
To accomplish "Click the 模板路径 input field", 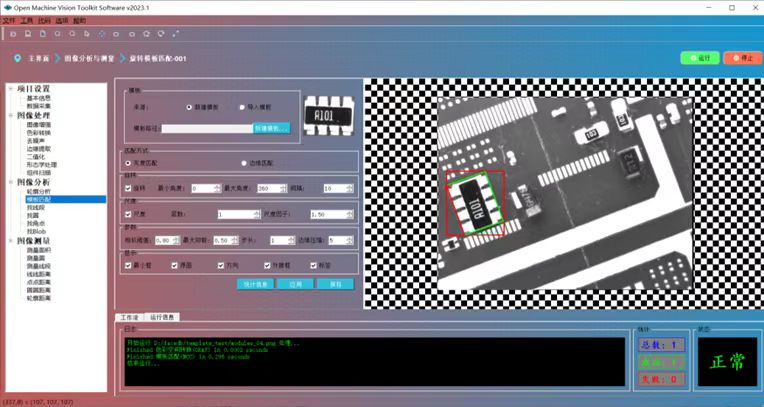I will 206,129.
